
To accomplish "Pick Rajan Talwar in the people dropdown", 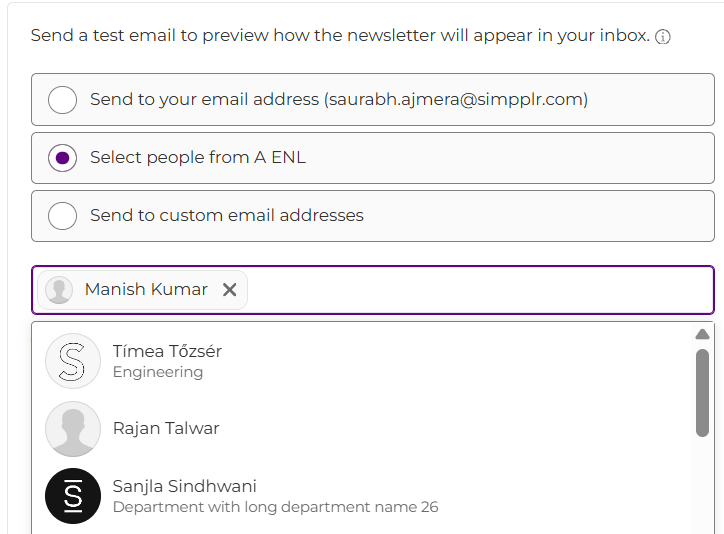I will tap(166, 429).
